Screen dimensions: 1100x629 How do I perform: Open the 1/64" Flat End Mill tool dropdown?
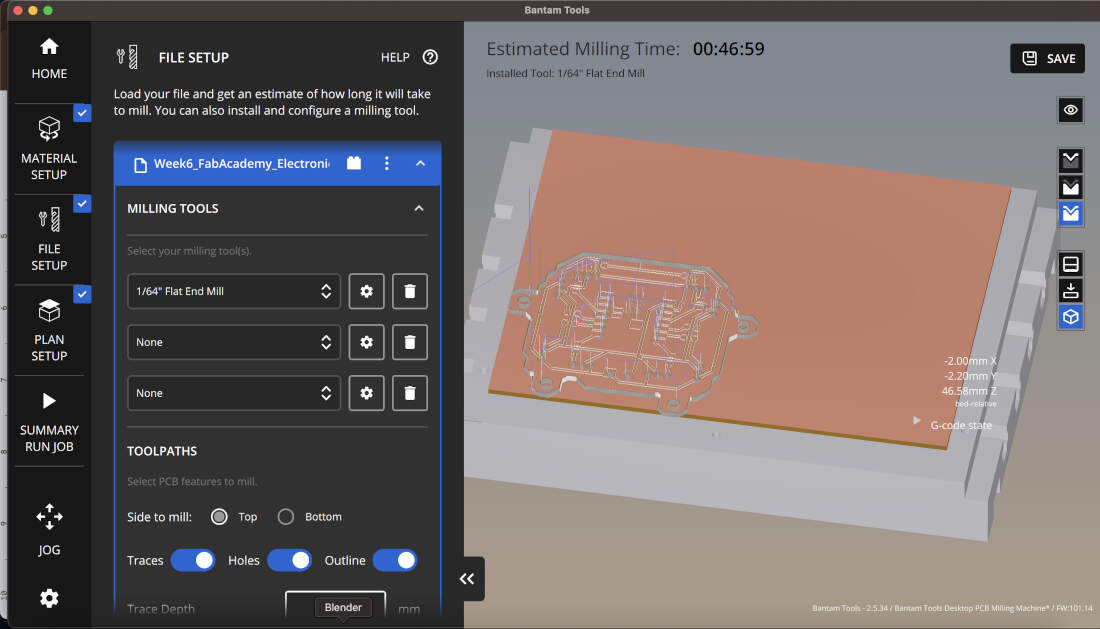pyautogui.click(x=234, y=291)
